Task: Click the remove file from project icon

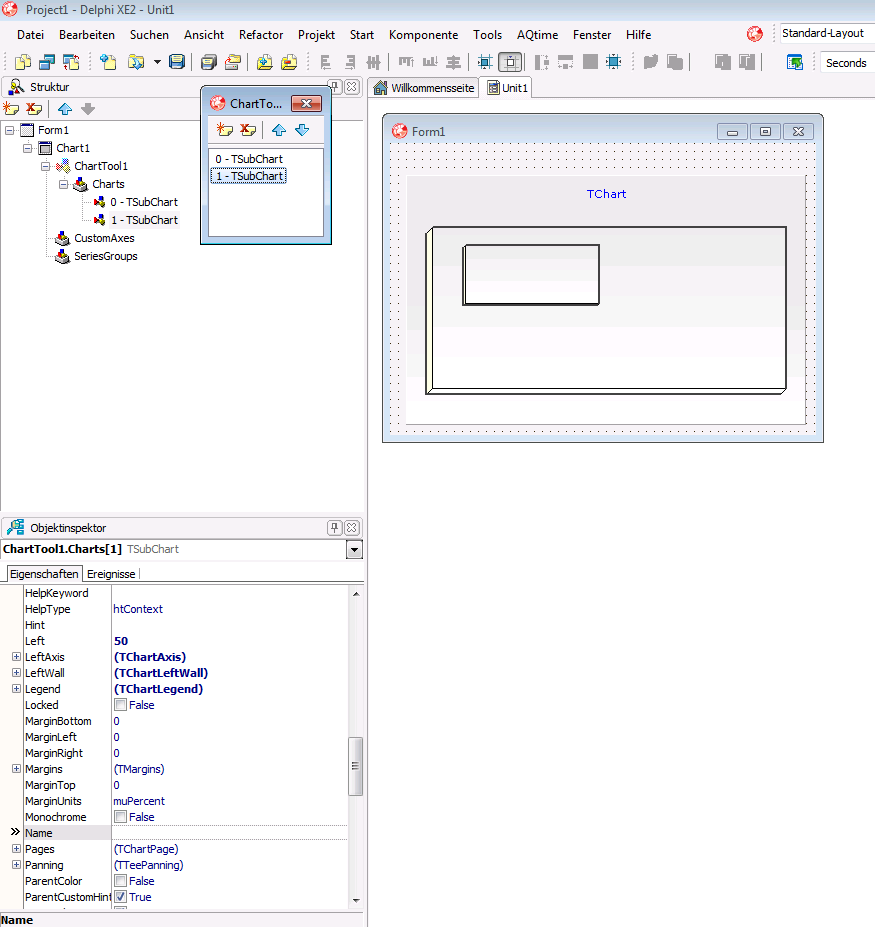Action: tap(289, 62)
